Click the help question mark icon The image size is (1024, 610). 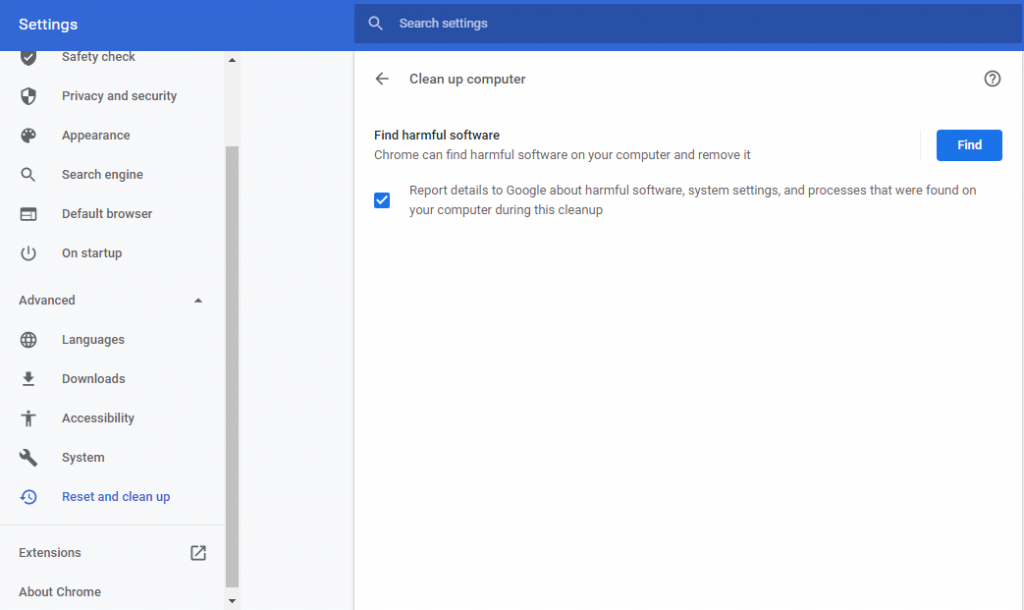[x=992, y=78]
